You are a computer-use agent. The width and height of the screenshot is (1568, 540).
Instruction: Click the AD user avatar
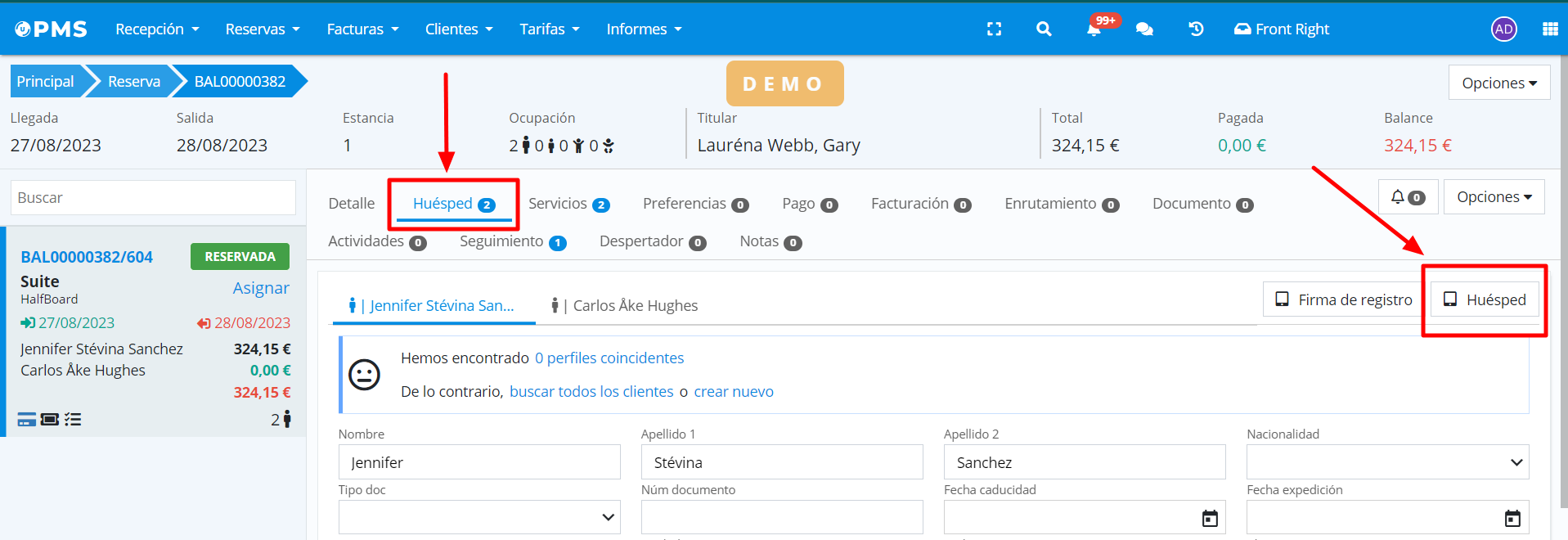click(1503, 29)
